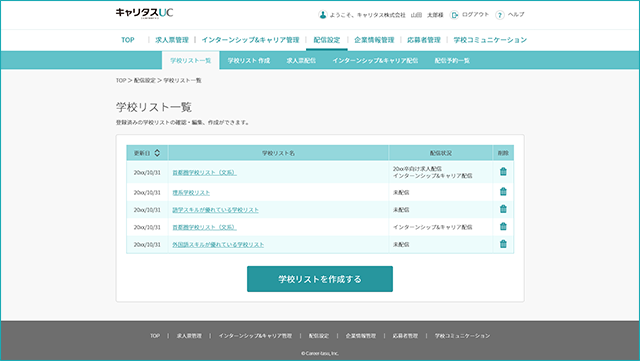Click footer 配信設定 link

pyautogui.click(x=318, y=336)
